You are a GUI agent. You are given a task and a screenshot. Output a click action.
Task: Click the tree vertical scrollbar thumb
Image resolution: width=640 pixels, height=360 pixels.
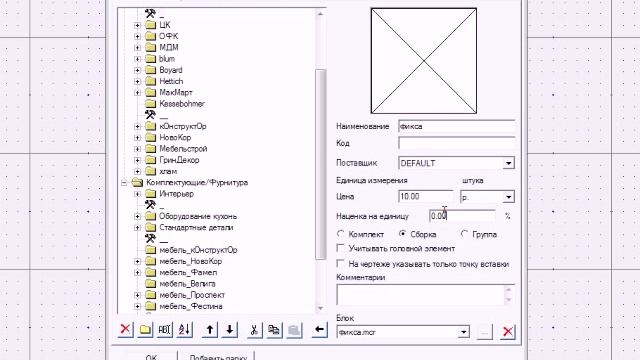coord(320,164)
